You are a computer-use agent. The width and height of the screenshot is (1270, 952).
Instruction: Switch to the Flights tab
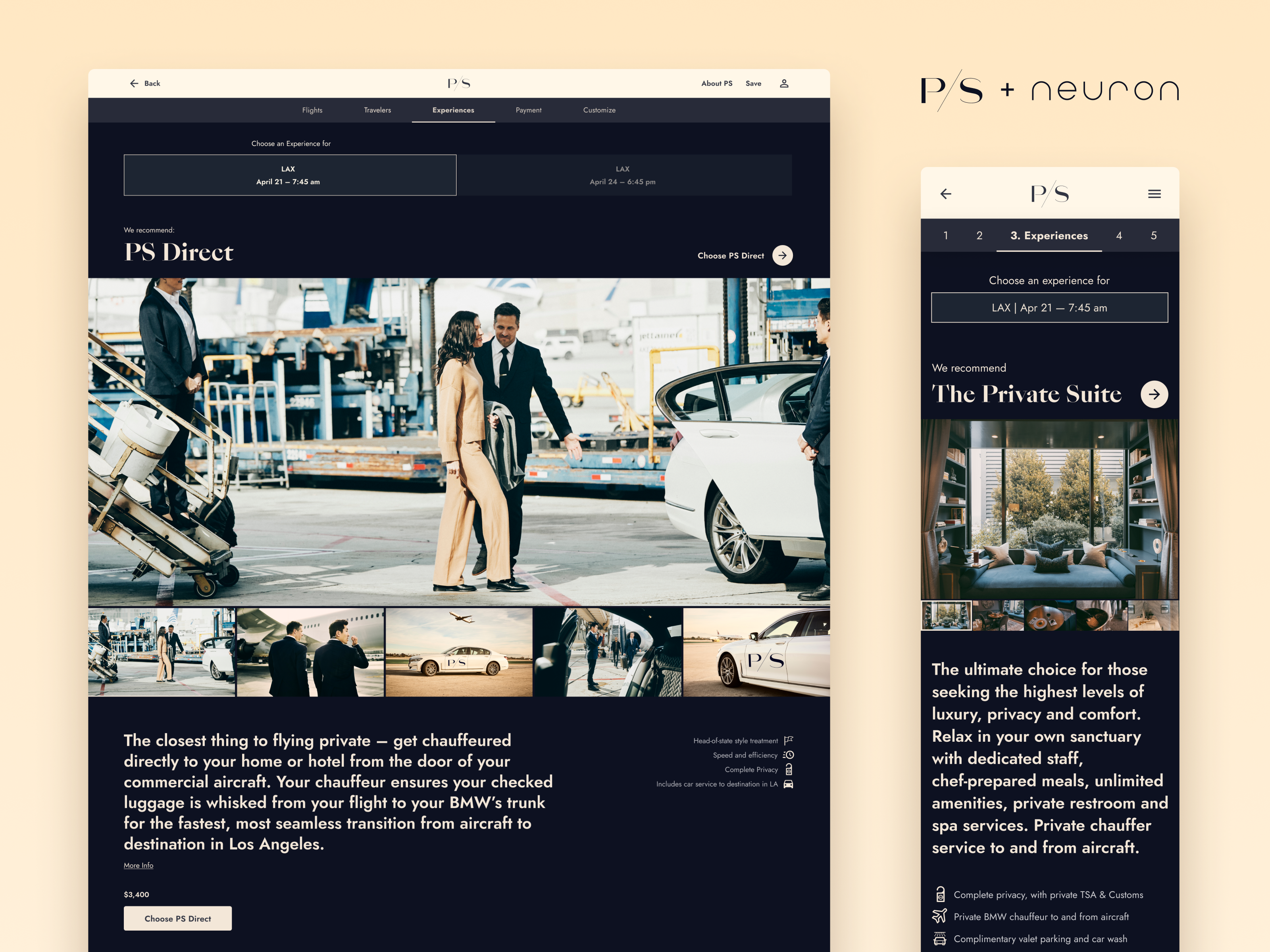(312, 110)
